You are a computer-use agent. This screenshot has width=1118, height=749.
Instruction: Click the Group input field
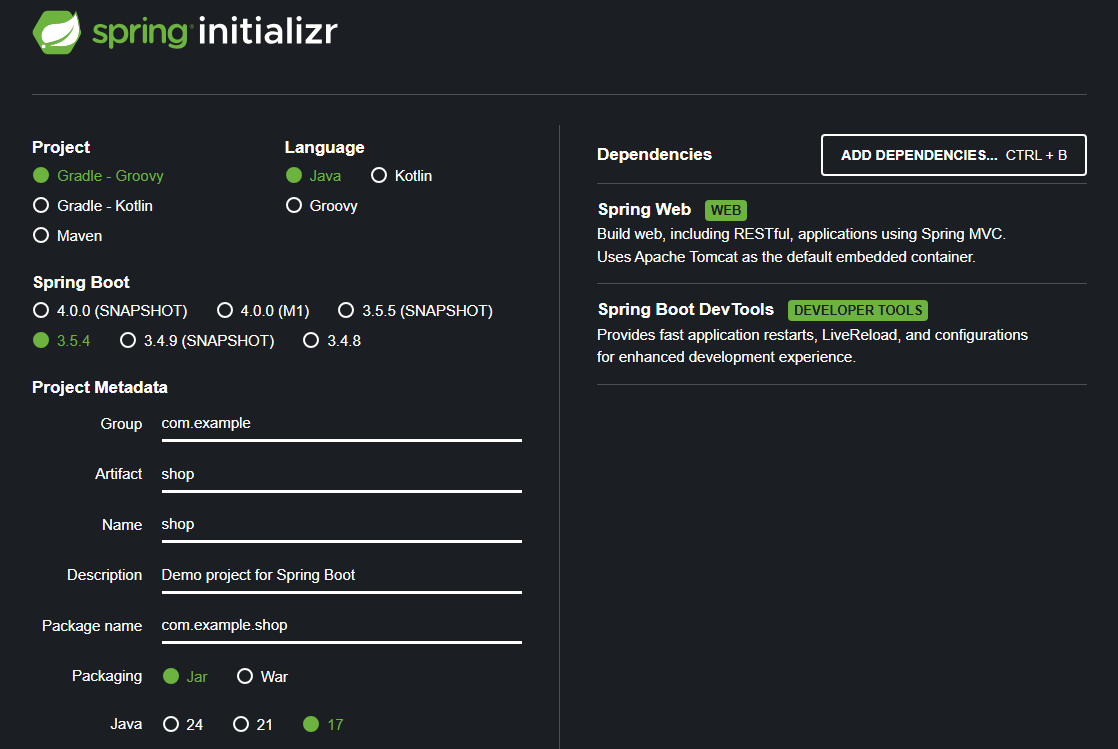coord(340,423)
